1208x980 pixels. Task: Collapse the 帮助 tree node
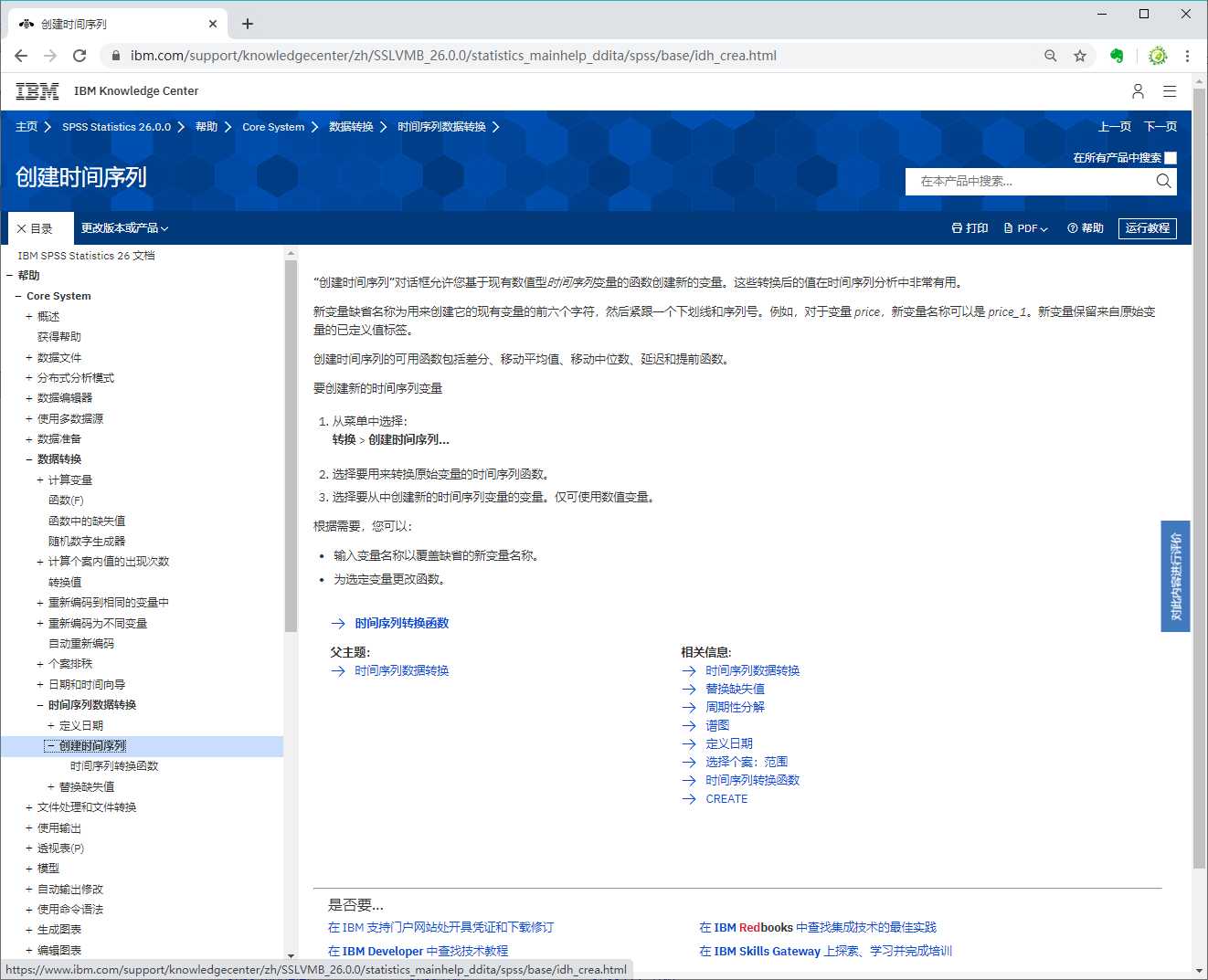pyautogui.click(x=9, y=276)
